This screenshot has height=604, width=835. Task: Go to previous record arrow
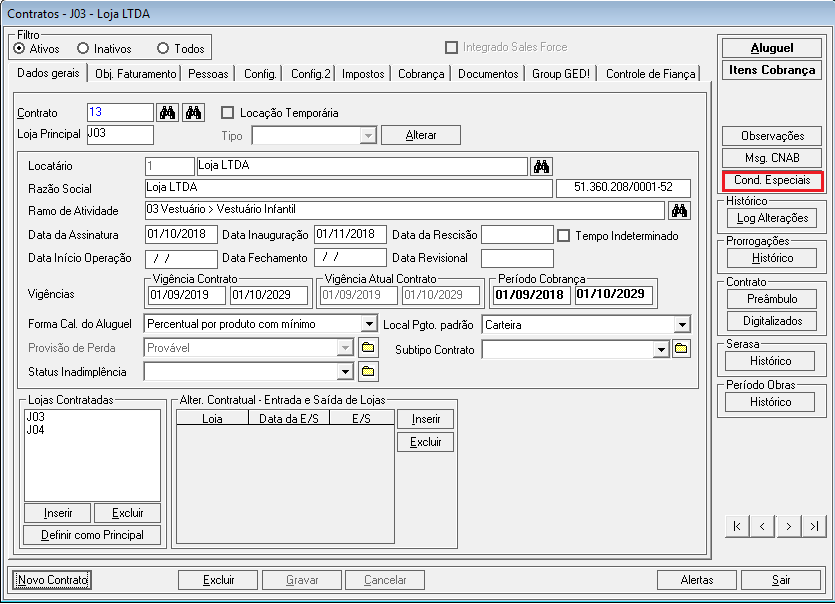coord(763,526)
